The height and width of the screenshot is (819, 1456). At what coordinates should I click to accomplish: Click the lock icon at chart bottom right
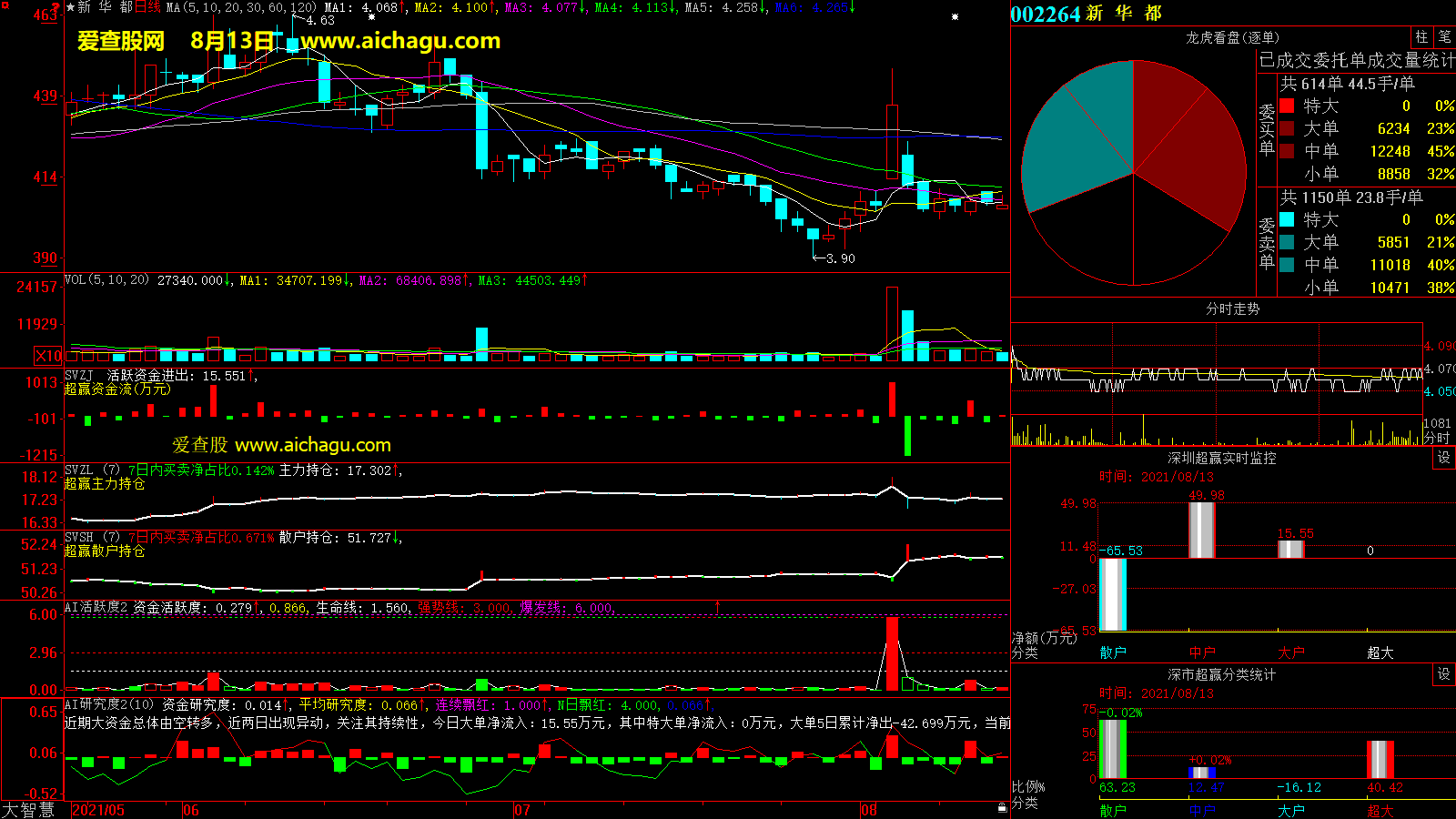point(1002,807)
